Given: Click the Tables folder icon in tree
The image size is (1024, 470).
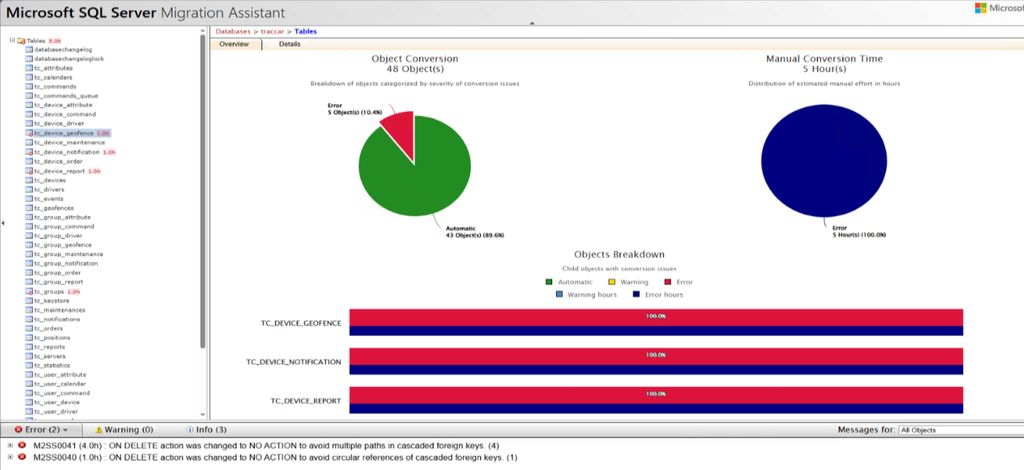Looking at the screenshot, I should (21, 40).
